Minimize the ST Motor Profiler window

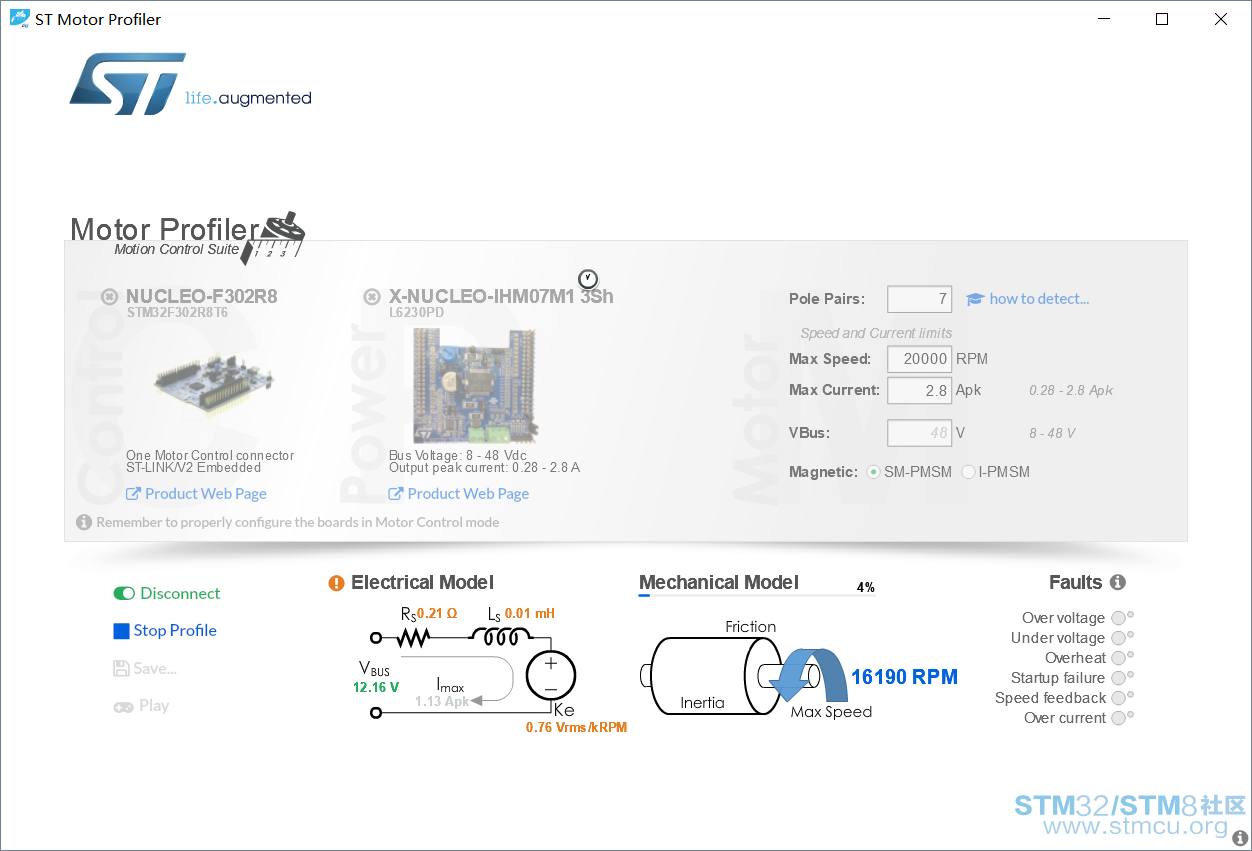[1103, 19]
